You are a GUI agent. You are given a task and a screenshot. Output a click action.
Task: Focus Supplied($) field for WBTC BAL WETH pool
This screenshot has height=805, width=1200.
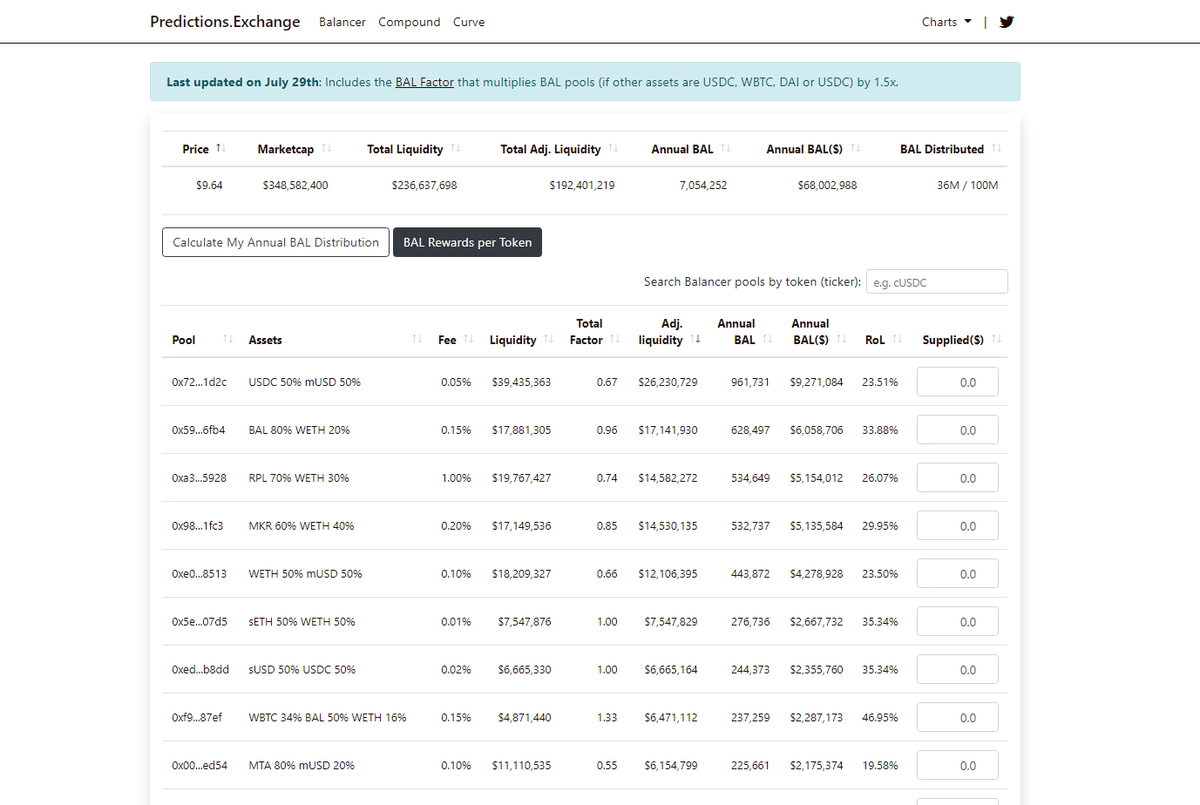click(x=958, y=718)
